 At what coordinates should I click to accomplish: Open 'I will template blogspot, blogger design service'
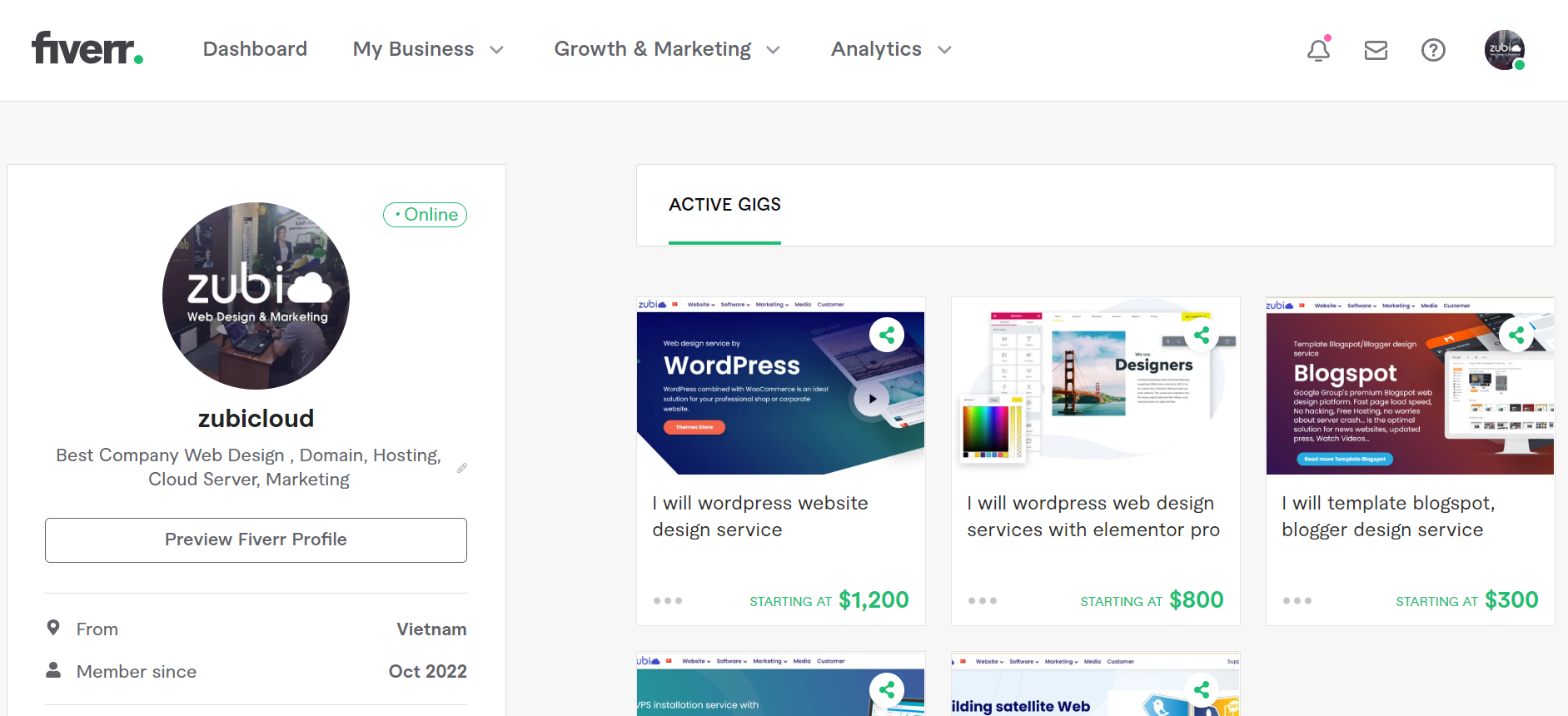pos(1388,516)
